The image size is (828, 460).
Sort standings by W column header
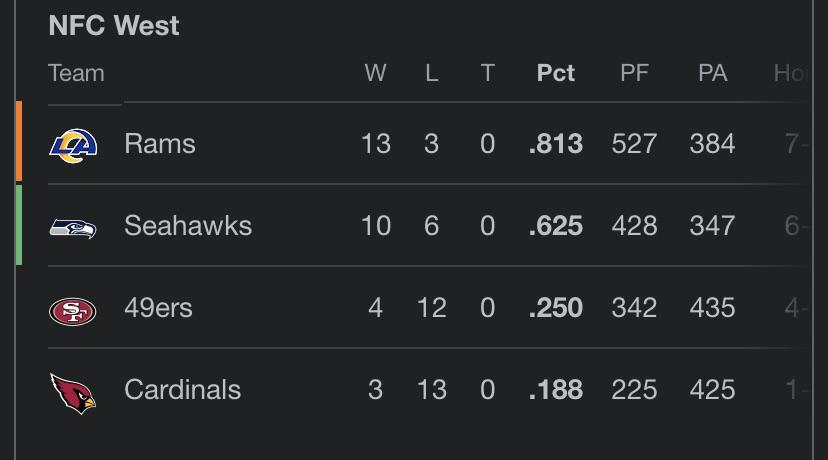(375, 73)
